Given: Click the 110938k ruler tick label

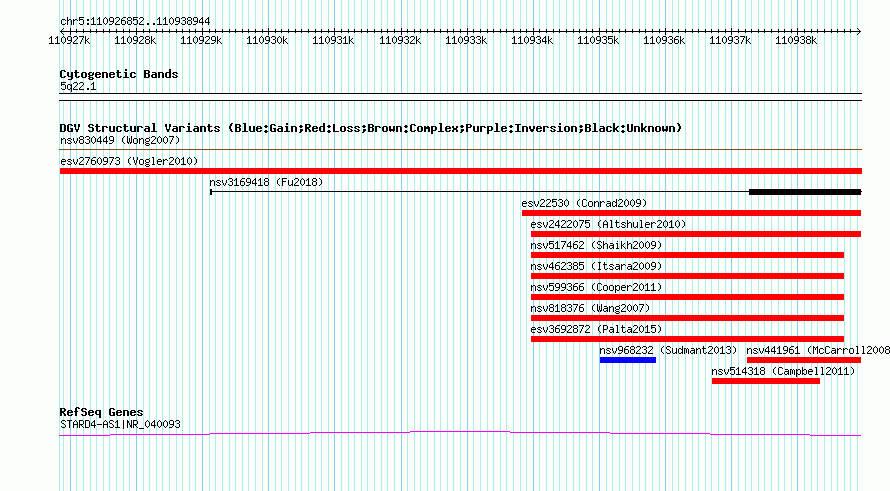Looking at the screenshot, I should coord(796,40).
